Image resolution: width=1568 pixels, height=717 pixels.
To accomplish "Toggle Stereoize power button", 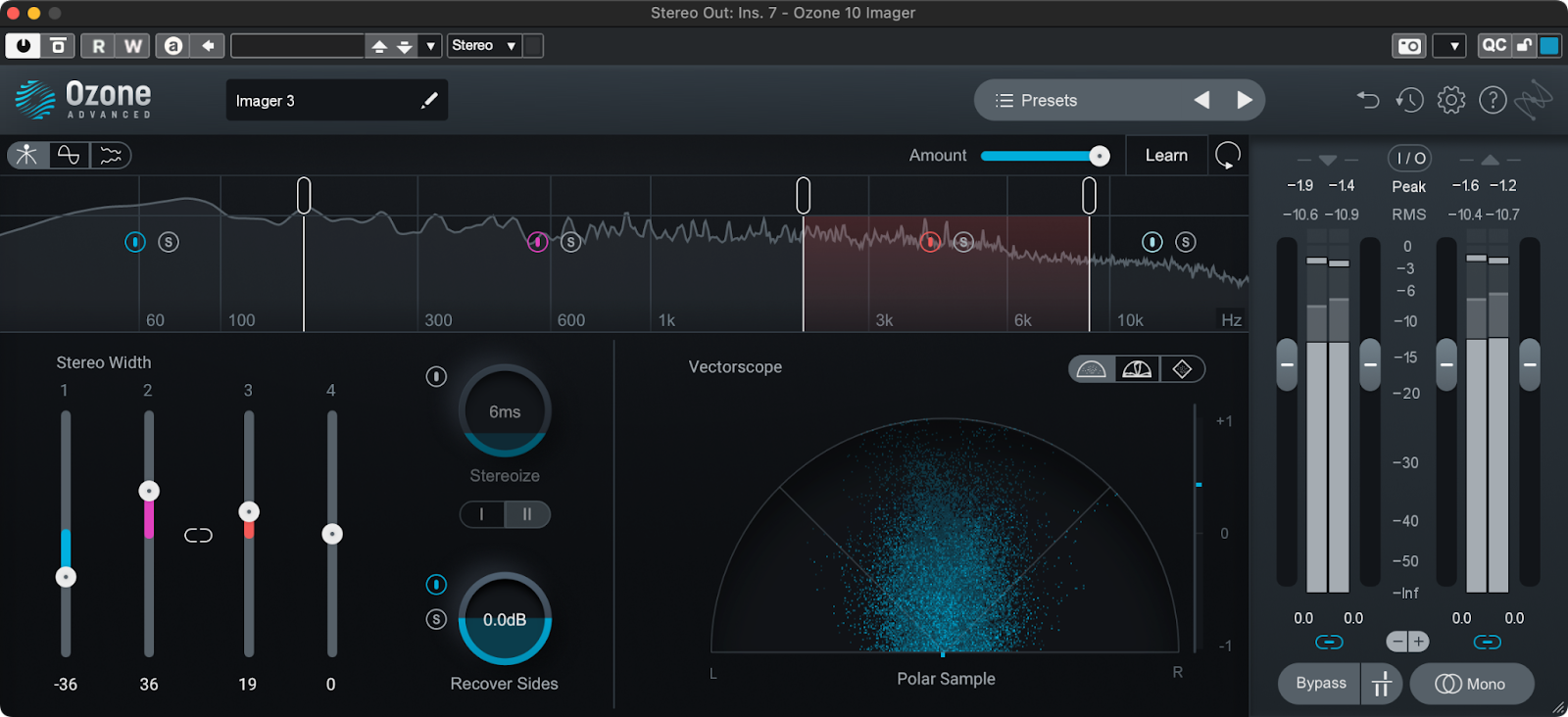I will point(436,377).
